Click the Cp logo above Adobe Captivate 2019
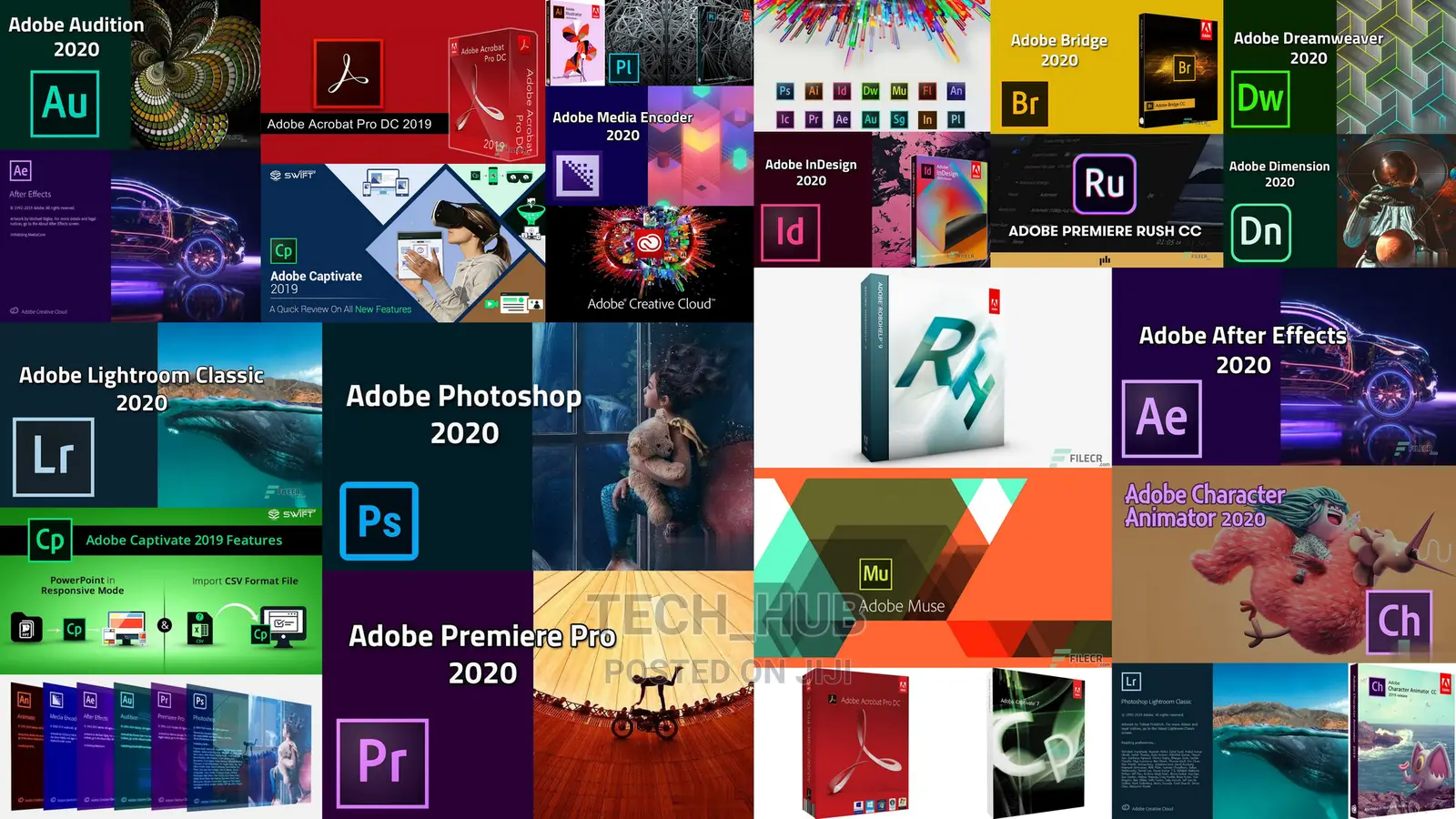1456x819 pixels. point(284,250)
